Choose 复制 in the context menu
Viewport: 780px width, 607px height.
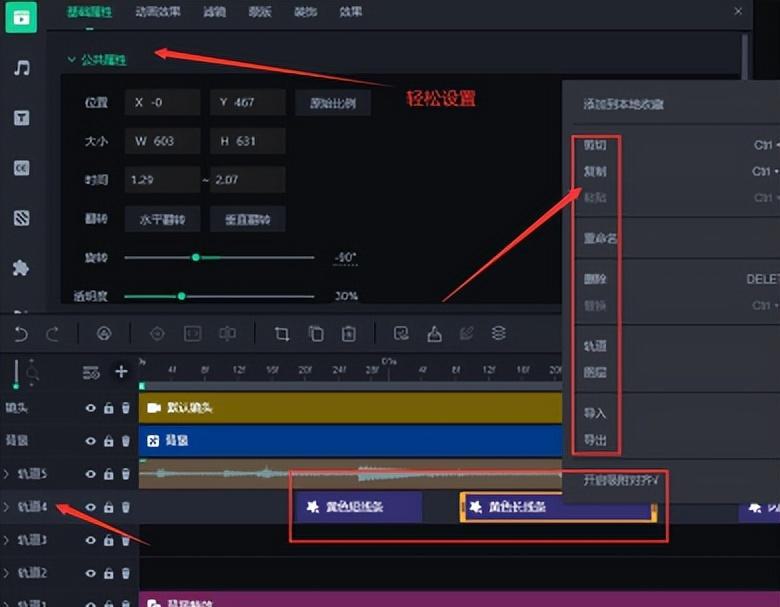(x=595, y=171)
